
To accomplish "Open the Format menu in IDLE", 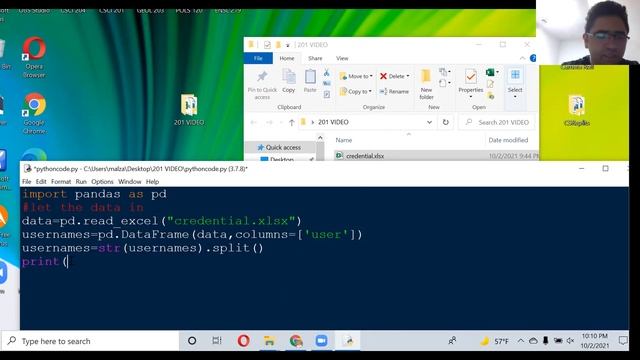I will coord(61,182).
